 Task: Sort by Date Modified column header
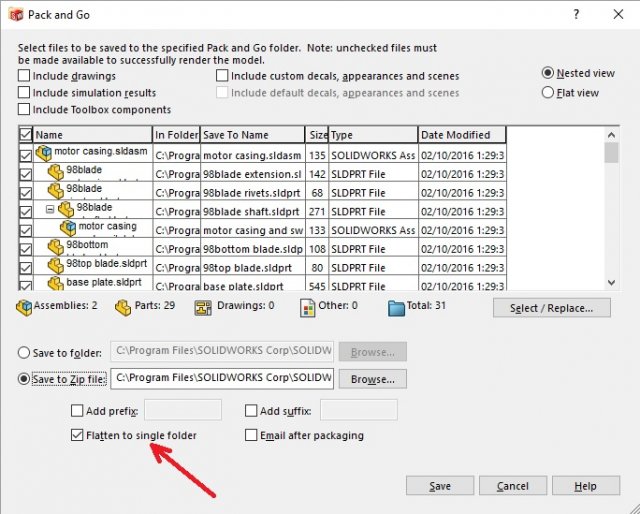(x=462, y=135)
